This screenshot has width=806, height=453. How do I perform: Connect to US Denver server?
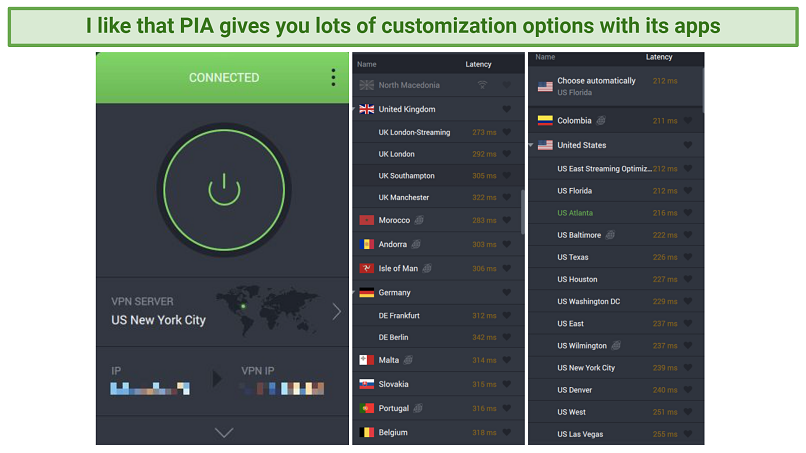pos(616,390)
